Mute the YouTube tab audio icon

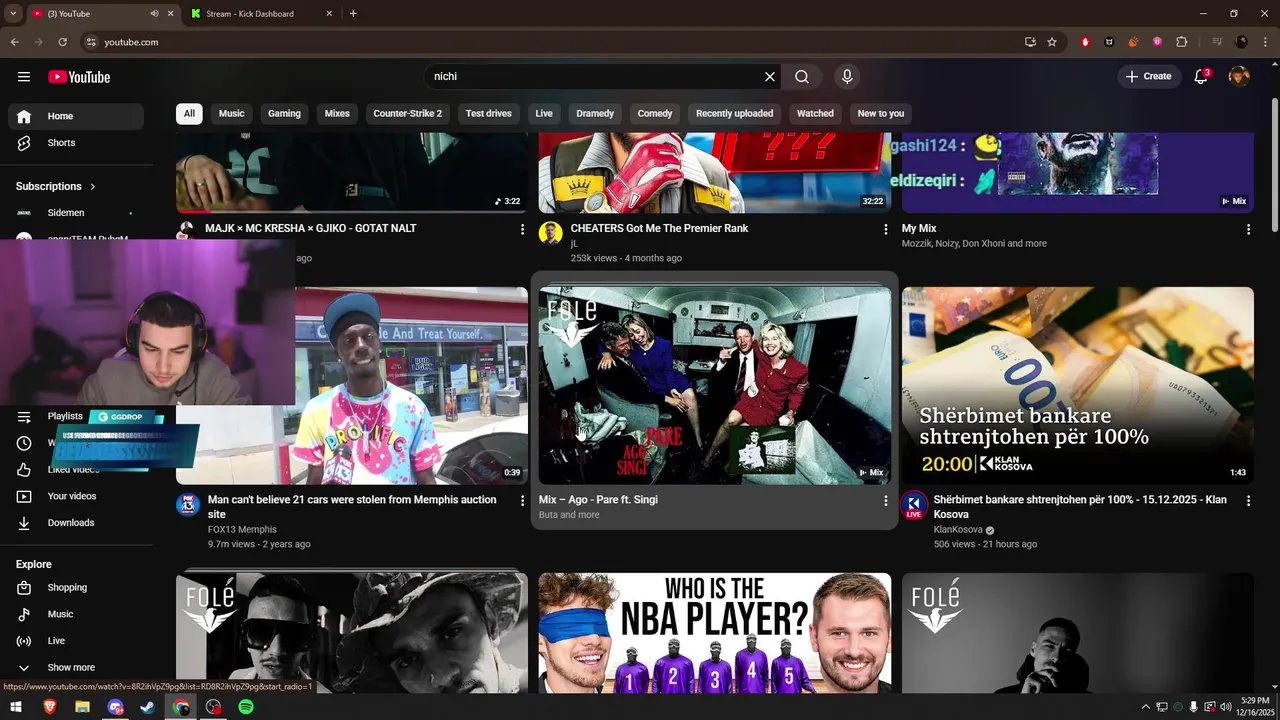(154, 13)
